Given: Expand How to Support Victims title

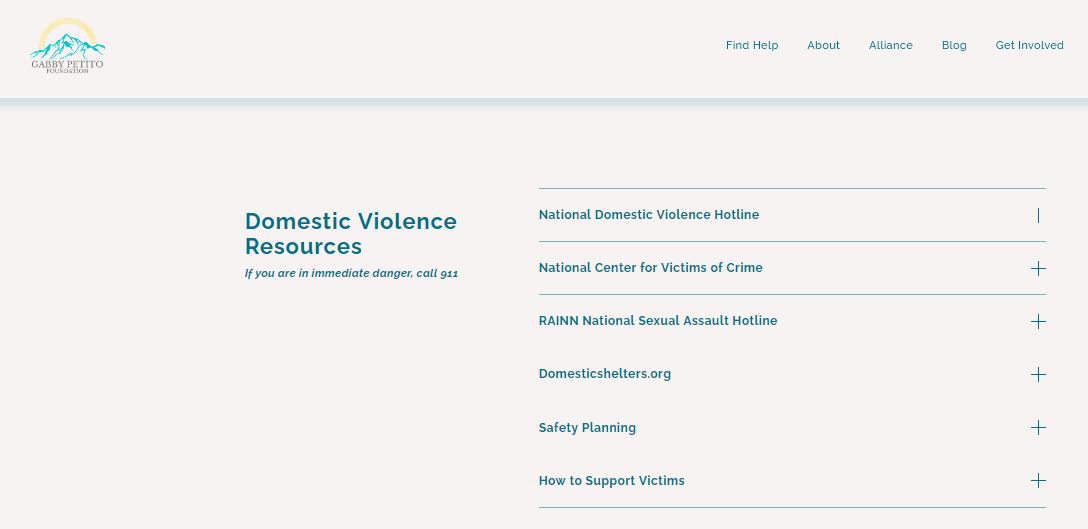Looking at the screenshot, I should [611, 480].
